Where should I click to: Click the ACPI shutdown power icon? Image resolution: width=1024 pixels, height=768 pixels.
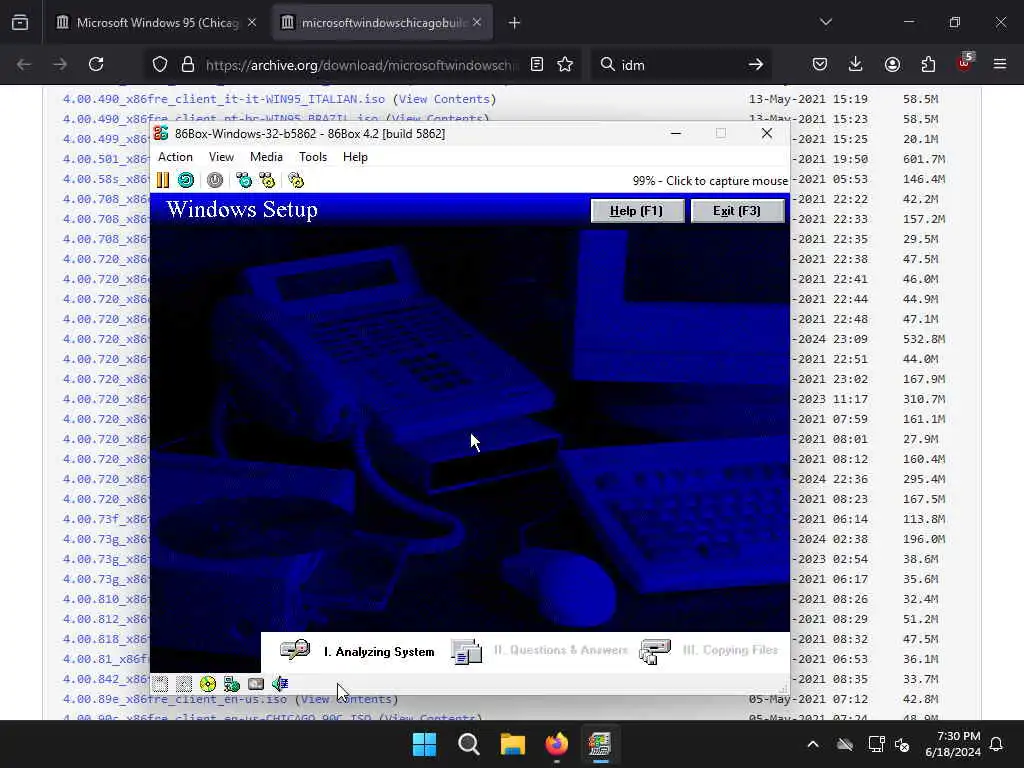pyautogui.click(x=215, y=180)
